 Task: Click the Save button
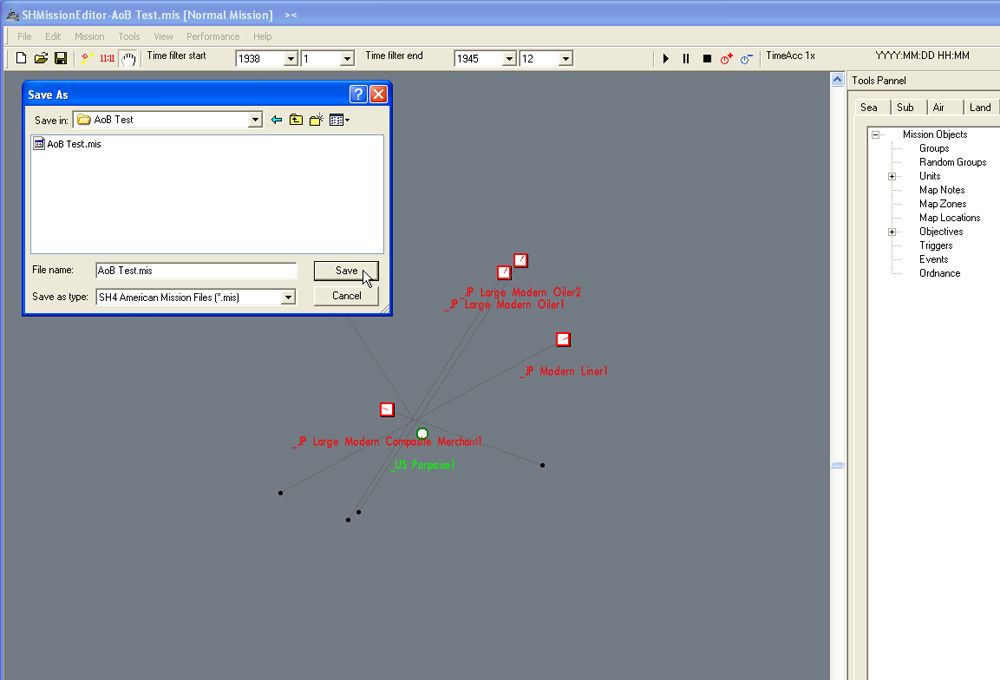[x=345, y=270]
